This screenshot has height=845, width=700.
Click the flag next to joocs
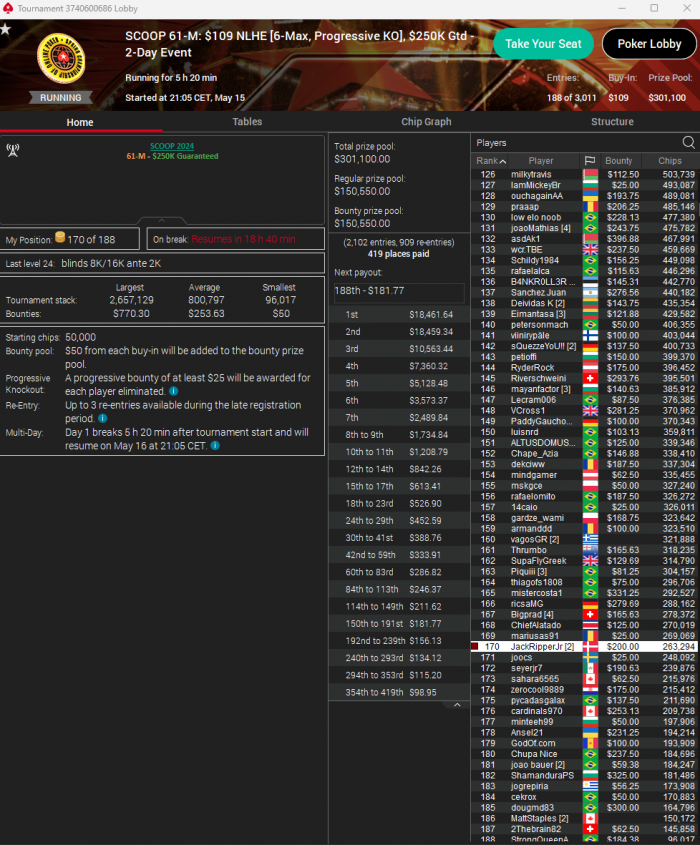tap(590, 657)
